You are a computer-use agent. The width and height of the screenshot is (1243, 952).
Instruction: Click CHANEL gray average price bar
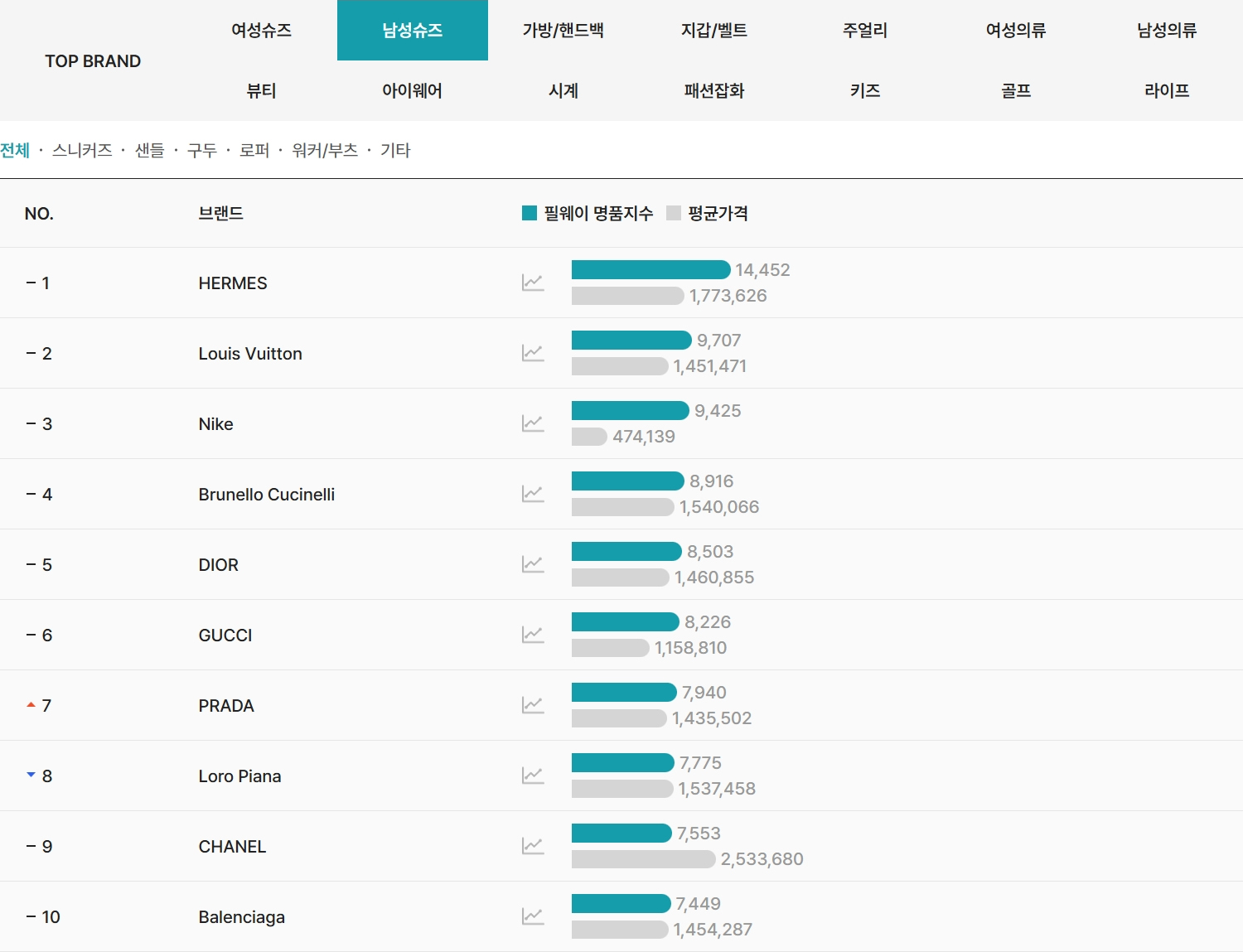[644, 858]
